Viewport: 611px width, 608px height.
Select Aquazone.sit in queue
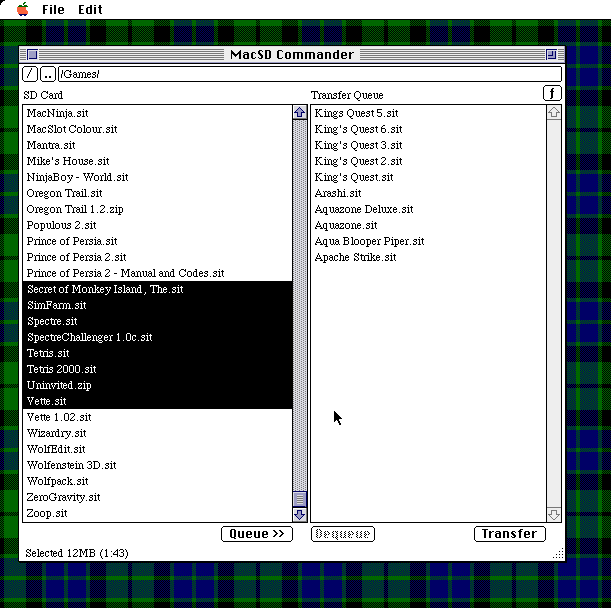tap(429, 225)
